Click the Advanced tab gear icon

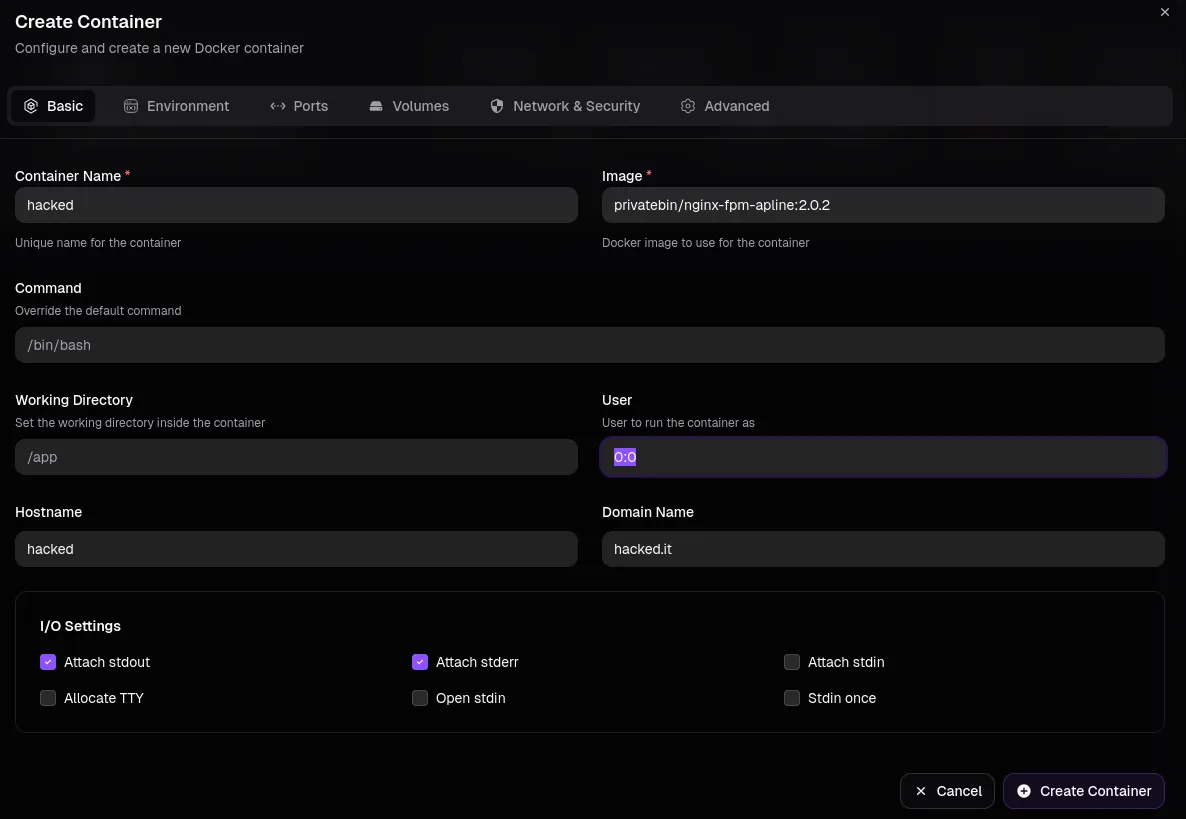click(x=688, y=106)
